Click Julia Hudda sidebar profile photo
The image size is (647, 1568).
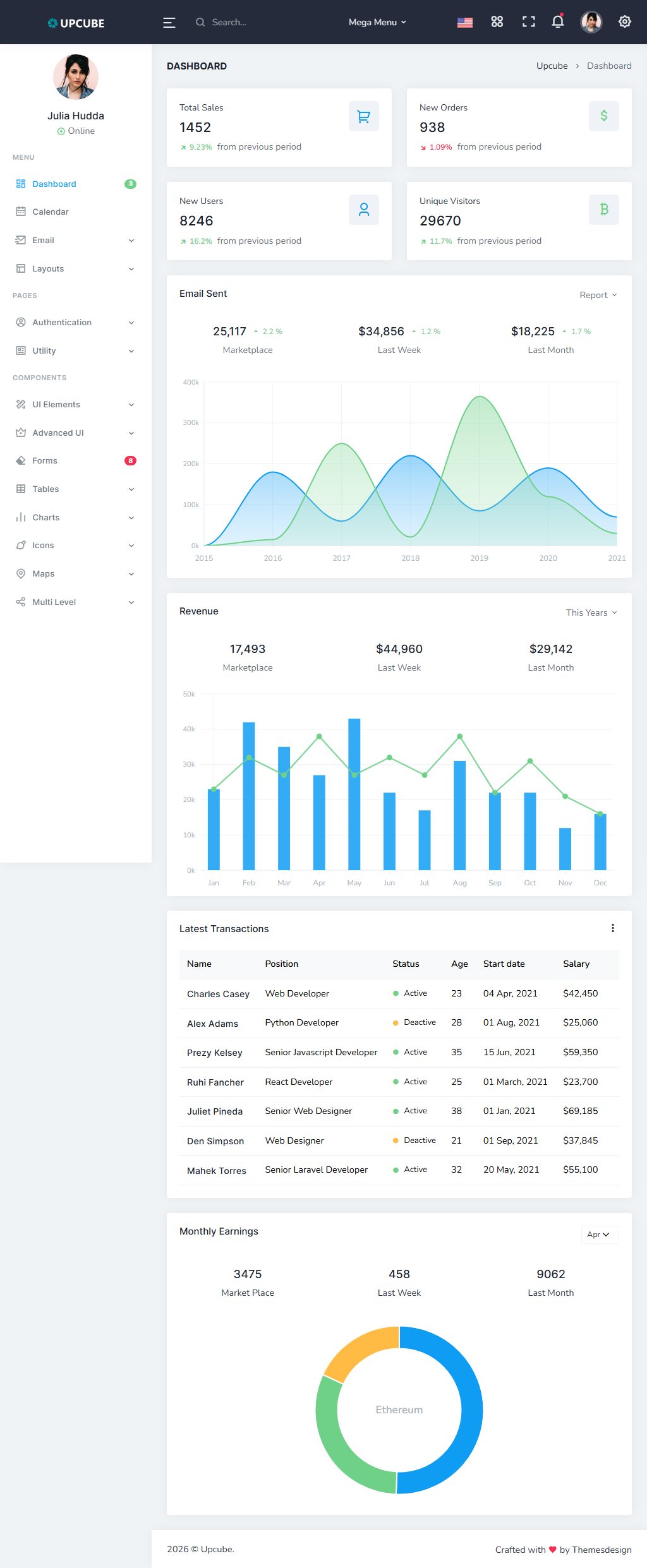pyautogui.click(x=76, y=77)
